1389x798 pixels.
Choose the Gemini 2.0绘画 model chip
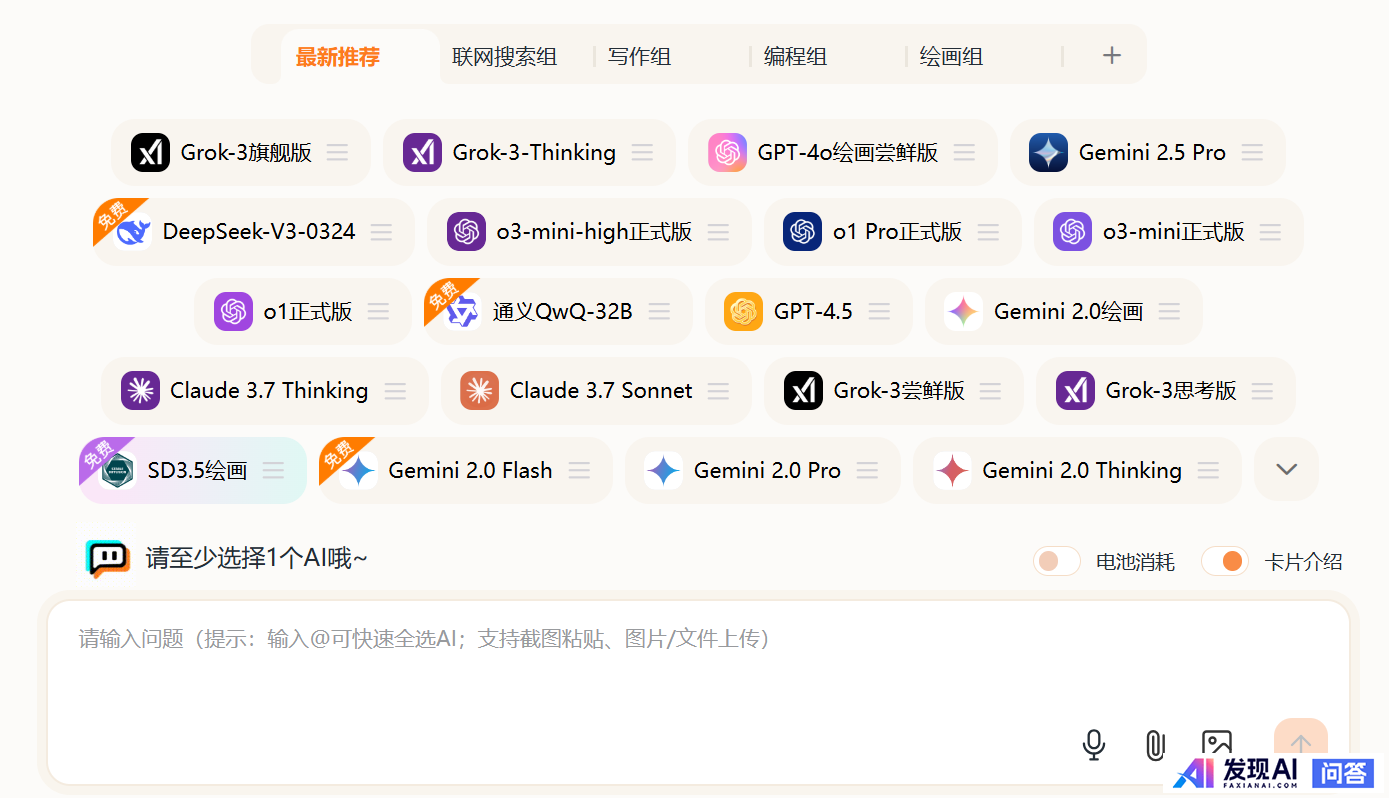(1064, 311)
